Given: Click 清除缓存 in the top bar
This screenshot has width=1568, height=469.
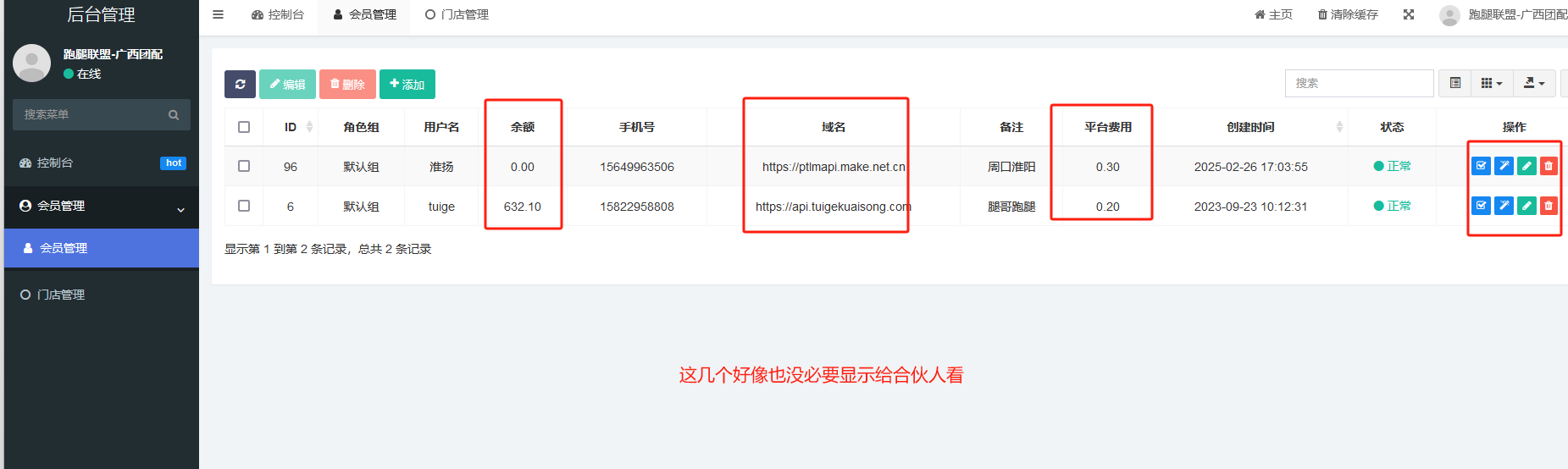Looking at the screenshot, I should click(x=1348, y=14).
